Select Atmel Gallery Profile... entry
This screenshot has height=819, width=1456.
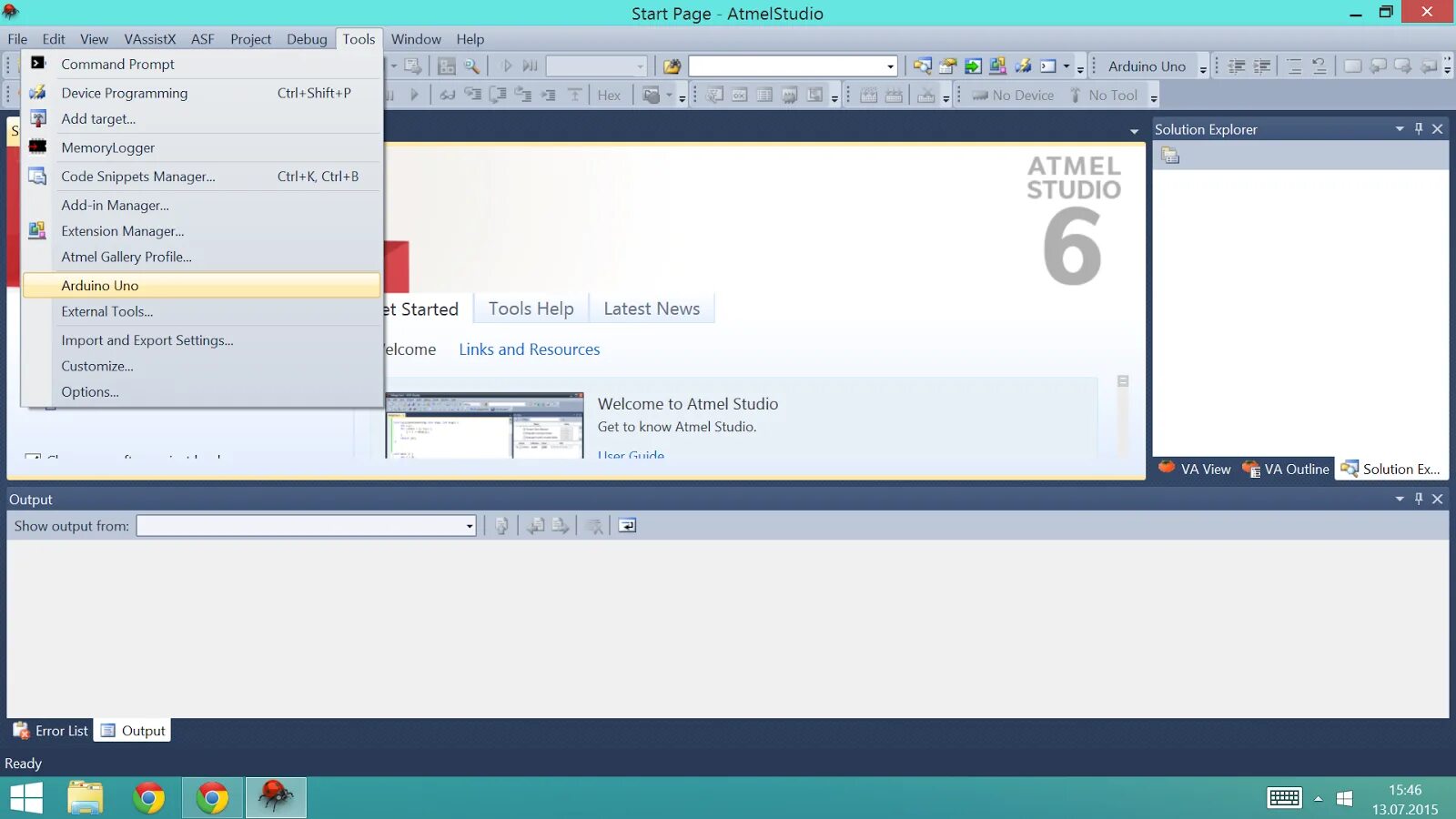pyautogui.click(x=201, y=257)
